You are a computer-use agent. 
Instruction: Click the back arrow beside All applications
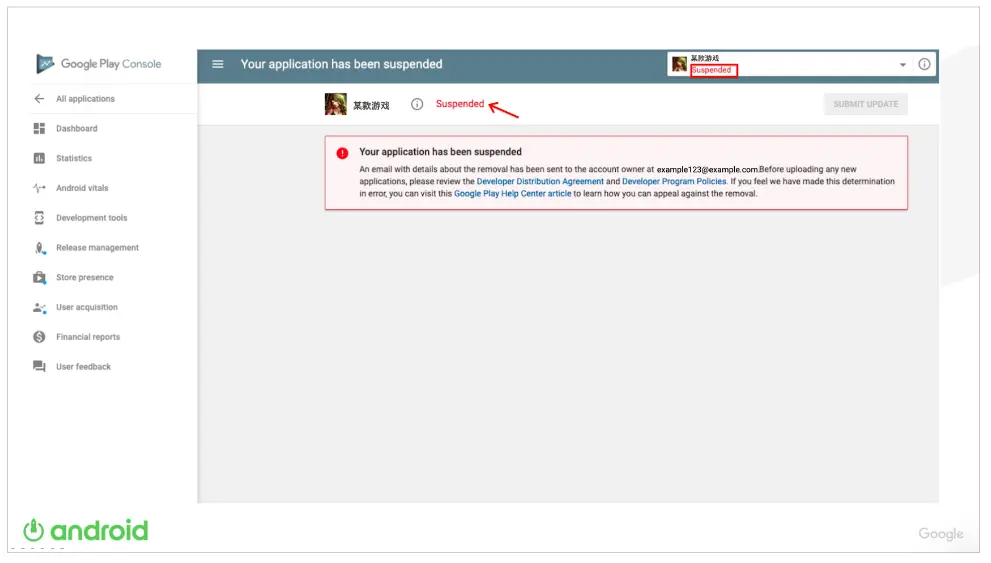pos(39,99)
